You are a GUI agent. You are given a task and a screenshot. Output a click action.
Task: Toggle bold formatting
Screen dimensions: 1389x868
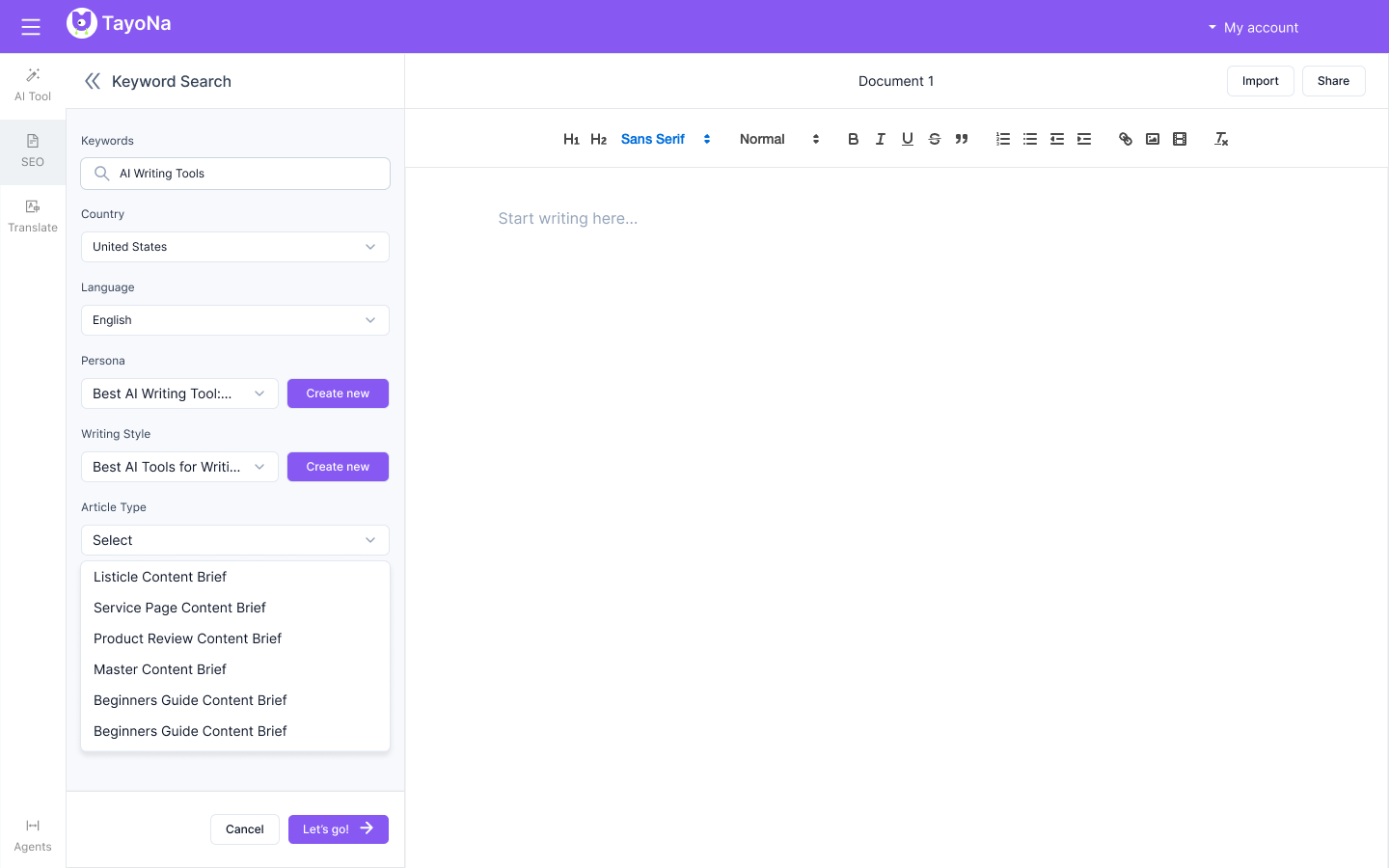click(853, 139)
